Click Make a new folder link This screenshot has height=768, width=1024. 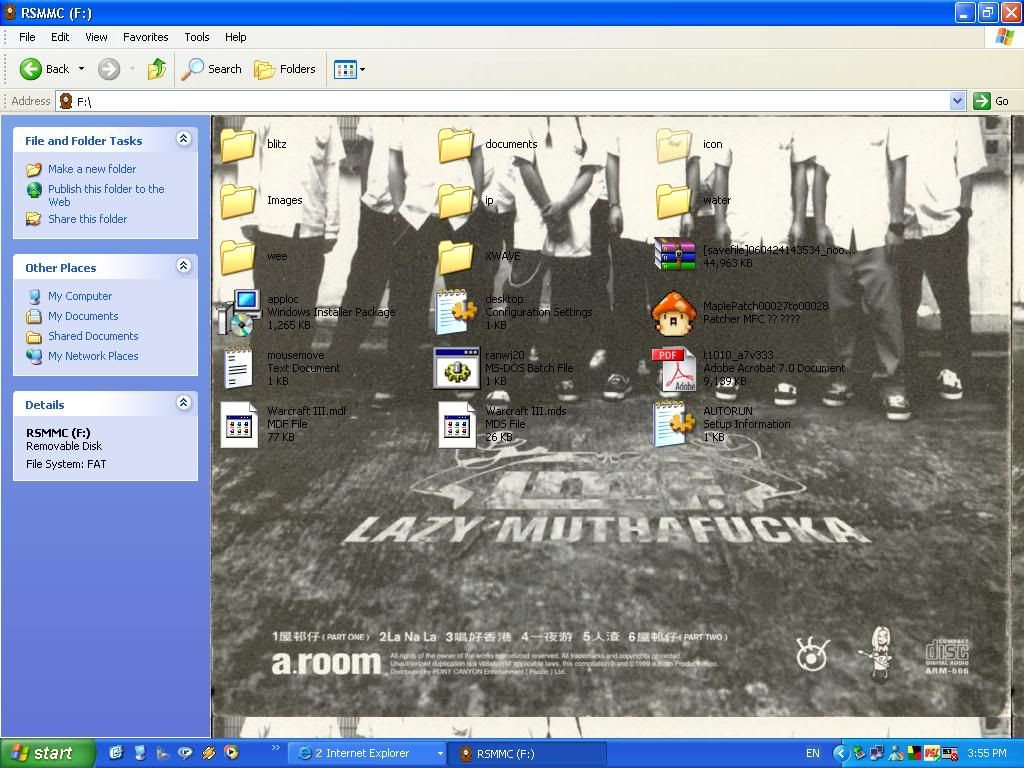coord(92,169)
